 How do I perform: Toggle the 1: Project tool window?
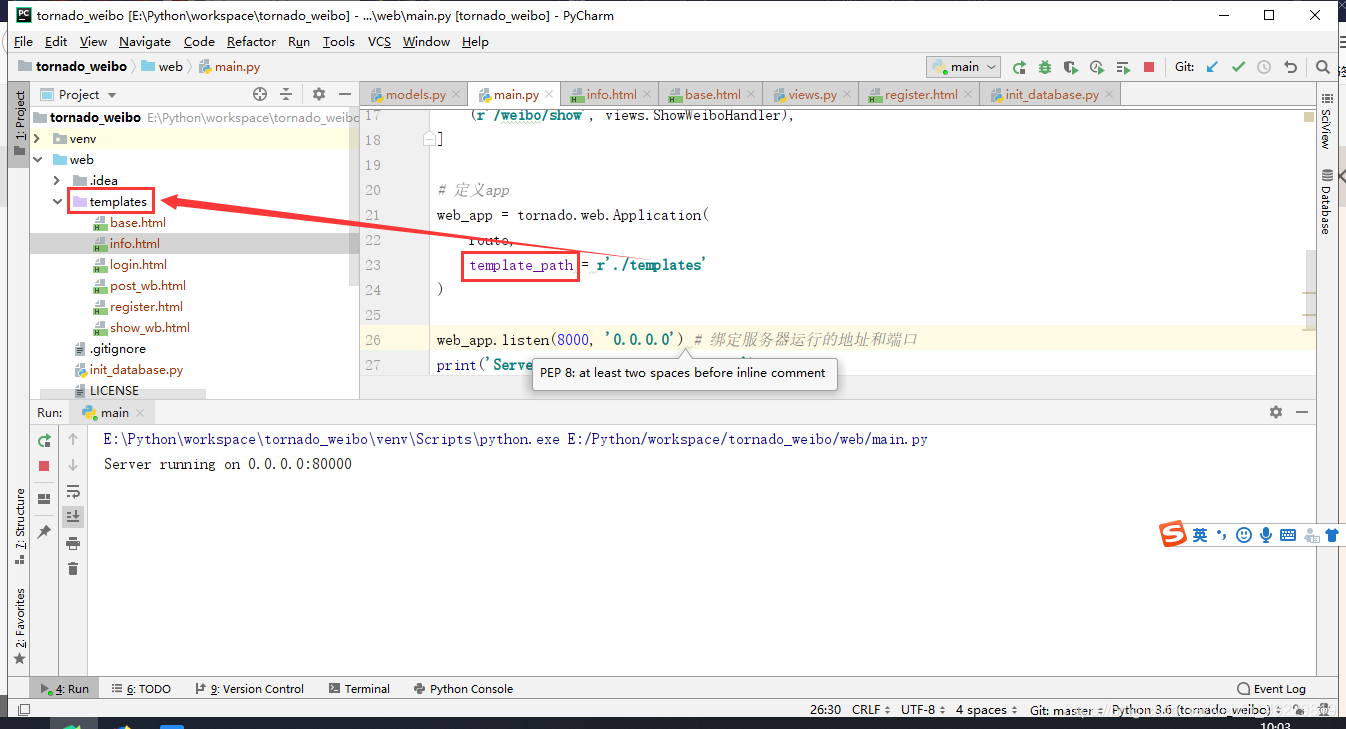point(19,123)
